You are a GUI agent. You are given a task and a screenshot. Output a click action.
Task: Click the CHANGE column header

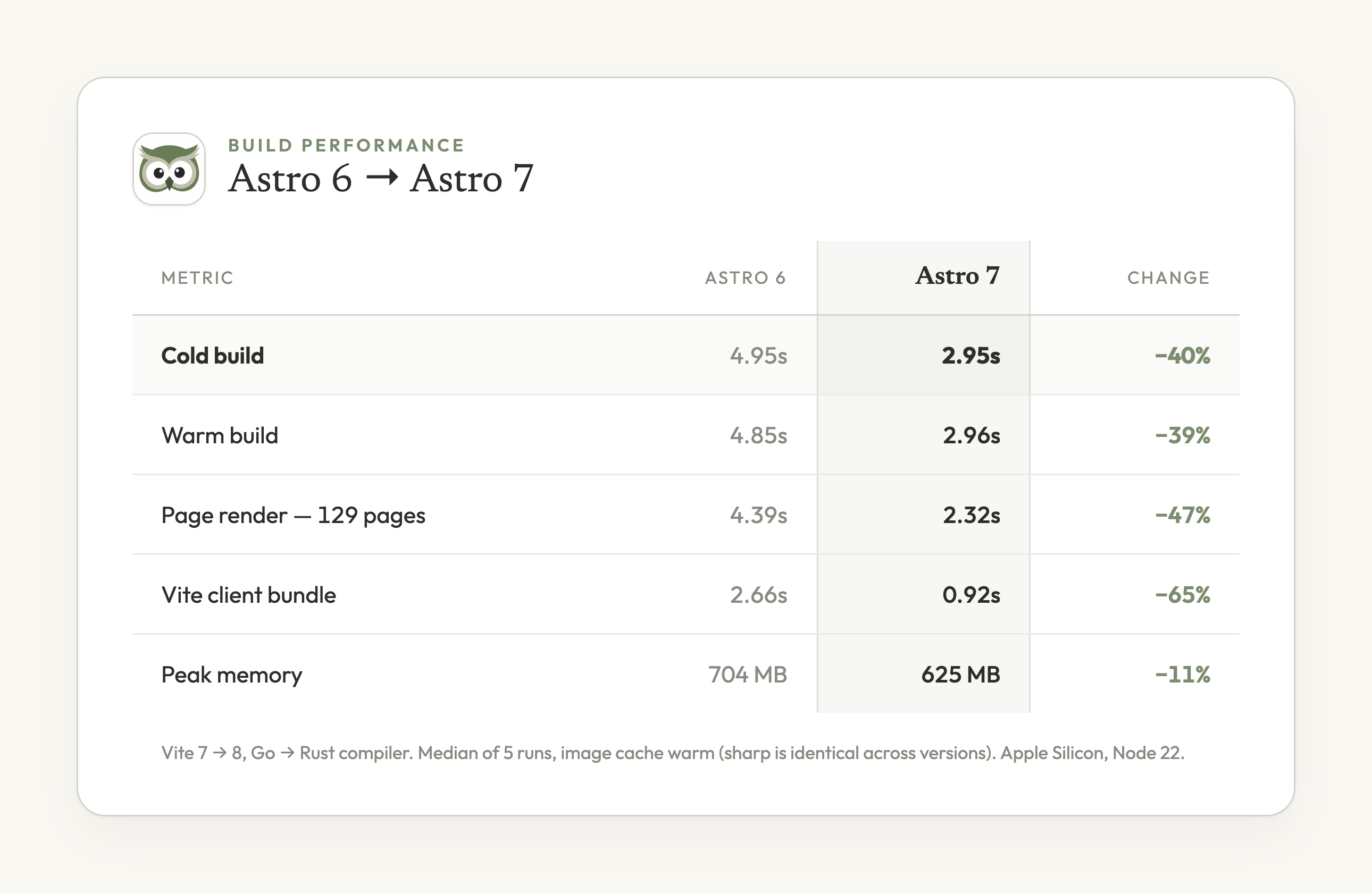pyautogui.click(x=1168, y=277)
